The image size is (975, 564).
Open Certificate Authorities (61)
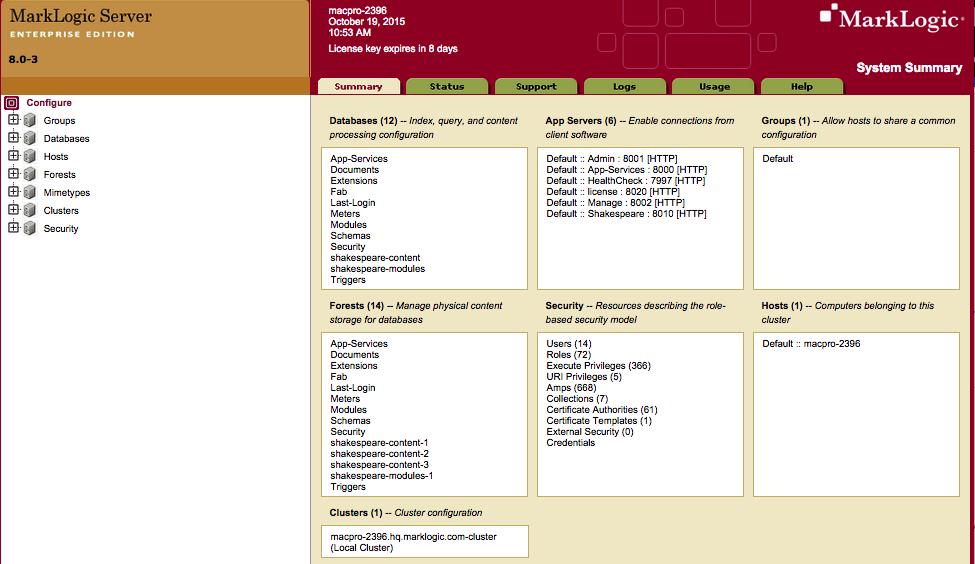(602, 410)
